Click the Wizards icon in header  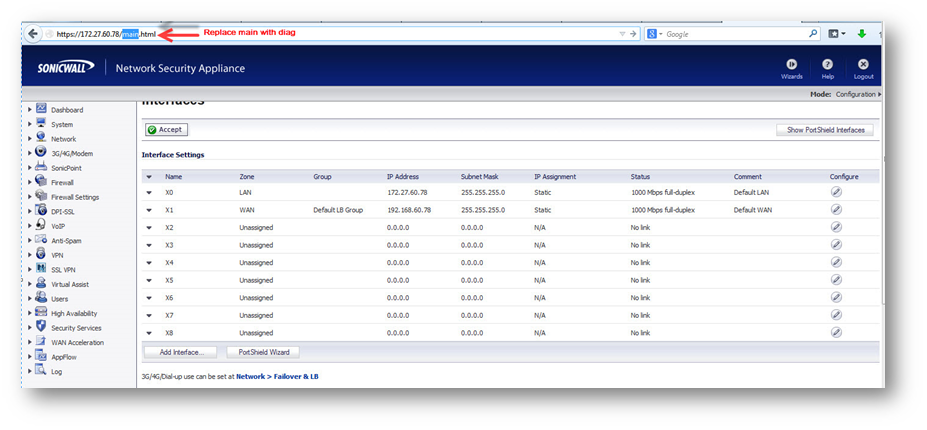pyautogui.click(x=791, y=65)
